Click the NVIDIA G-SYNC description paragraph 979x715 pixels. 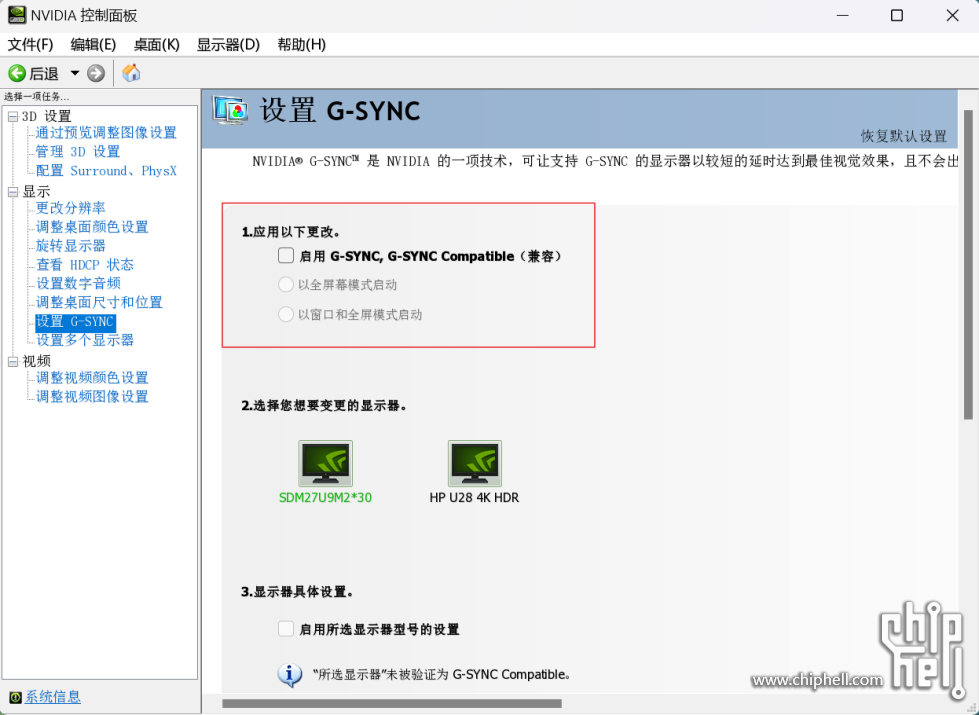pos(604,162)
